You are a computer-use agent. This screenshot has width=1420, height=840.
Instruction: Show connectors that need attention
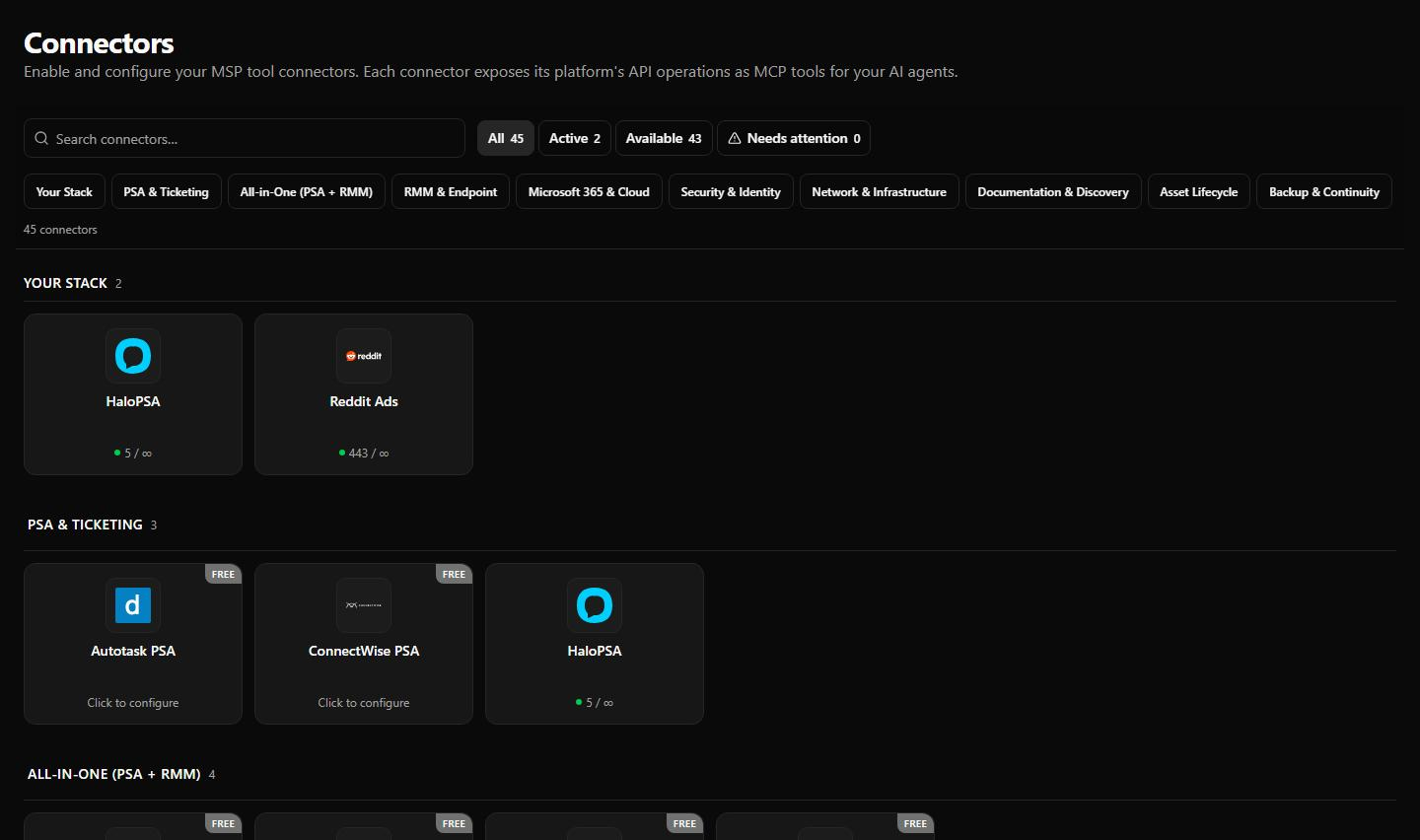tap(794, 138)
